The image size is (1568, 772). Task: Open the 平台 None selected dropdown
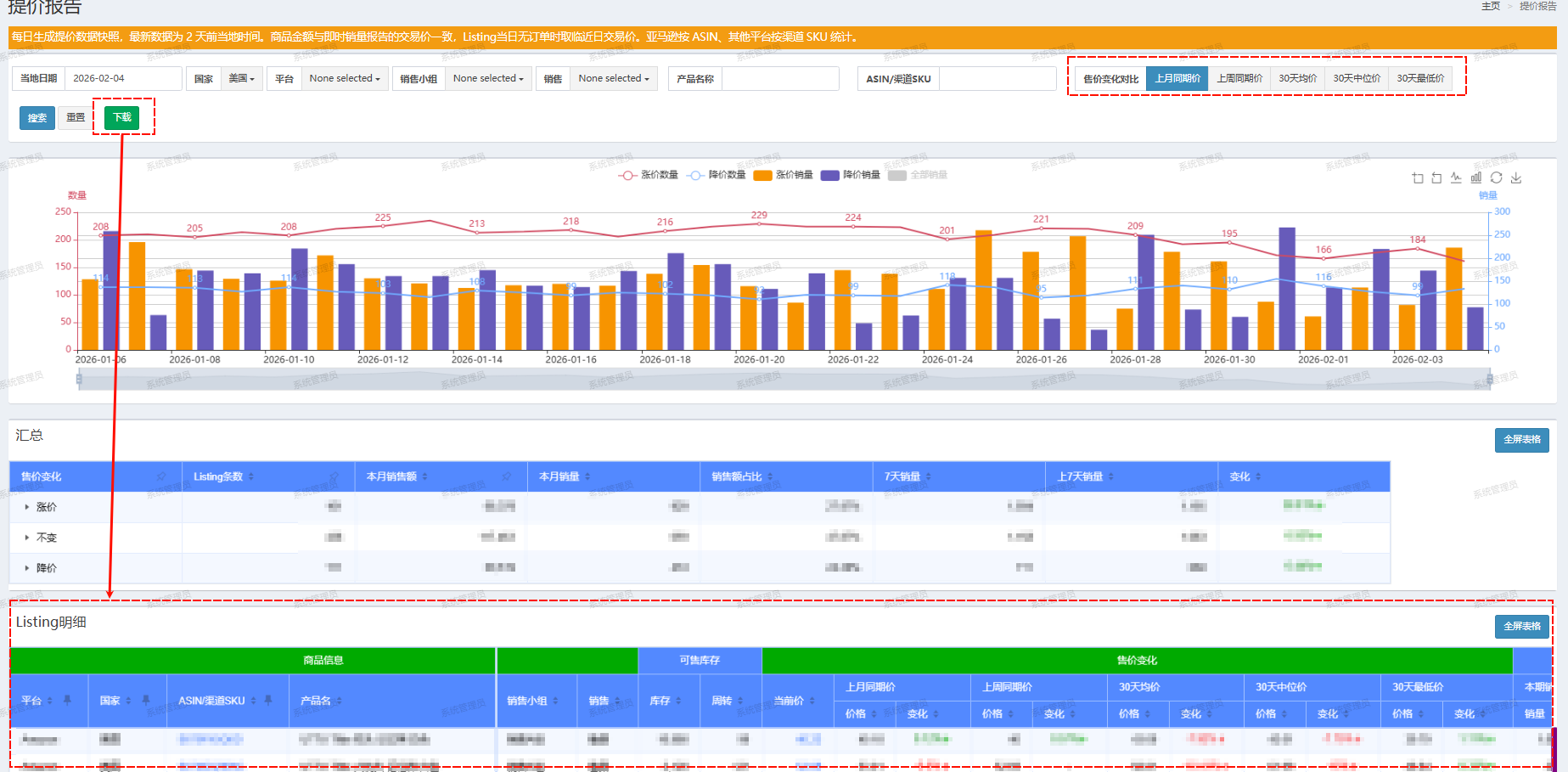click(x=344, y=78)
